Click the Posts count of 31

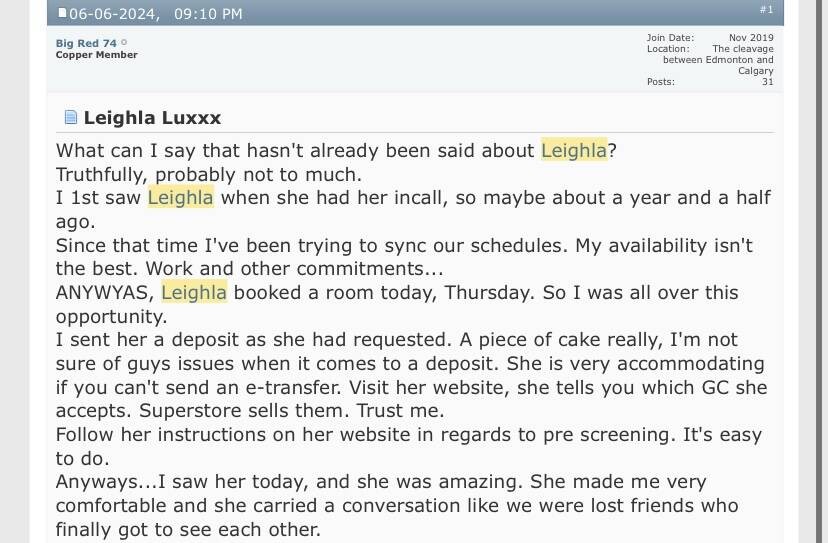[x=768, y=82]
